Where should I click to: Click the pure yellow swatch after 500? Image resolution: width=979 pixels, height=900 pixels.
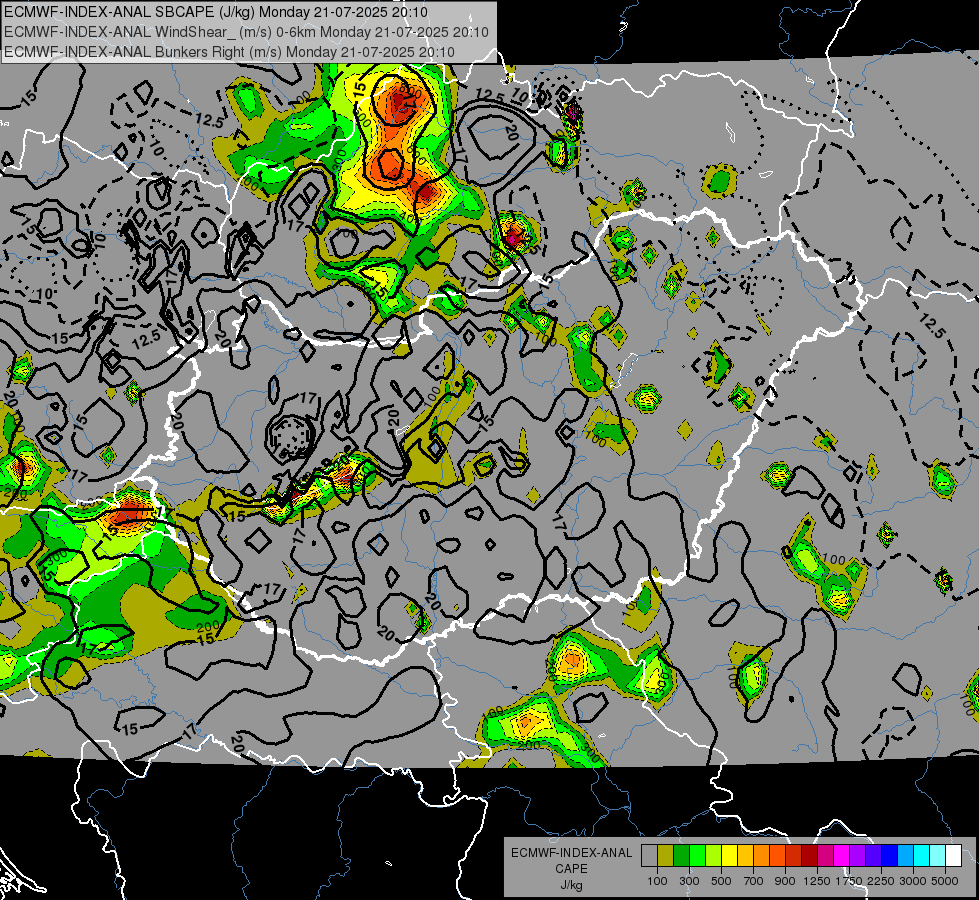729,856
